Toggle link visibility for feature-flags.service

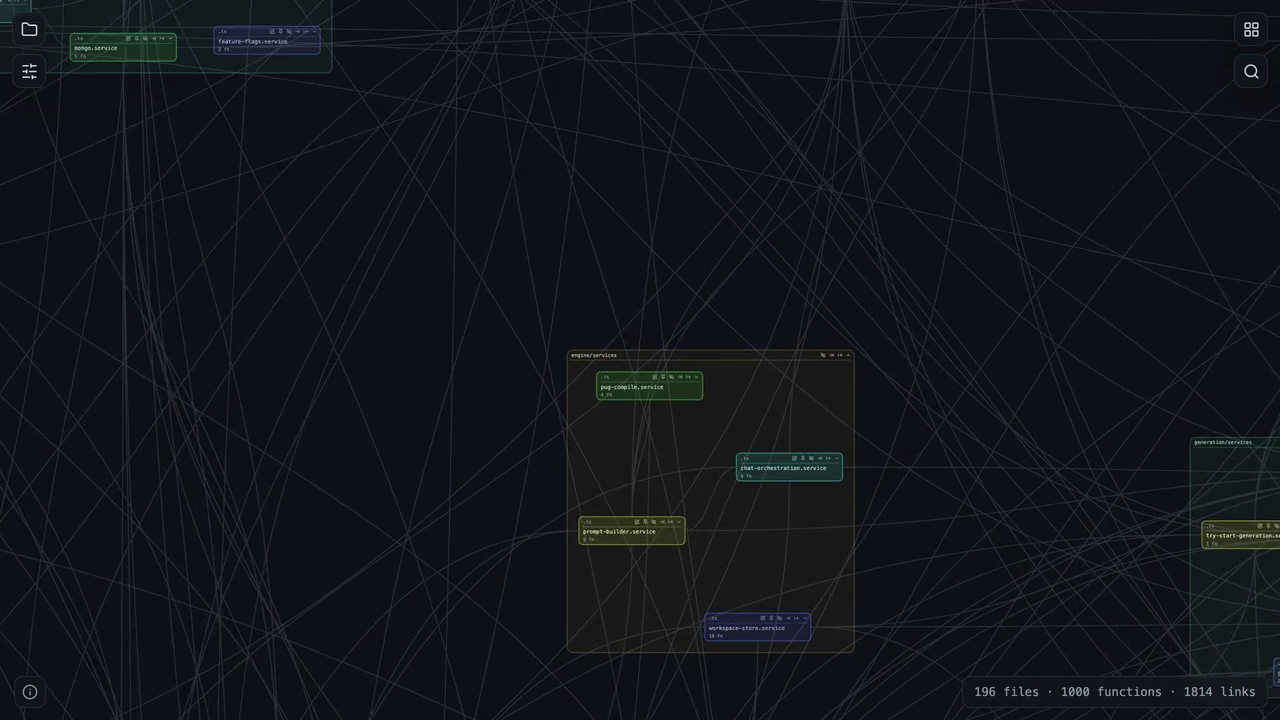289,31
